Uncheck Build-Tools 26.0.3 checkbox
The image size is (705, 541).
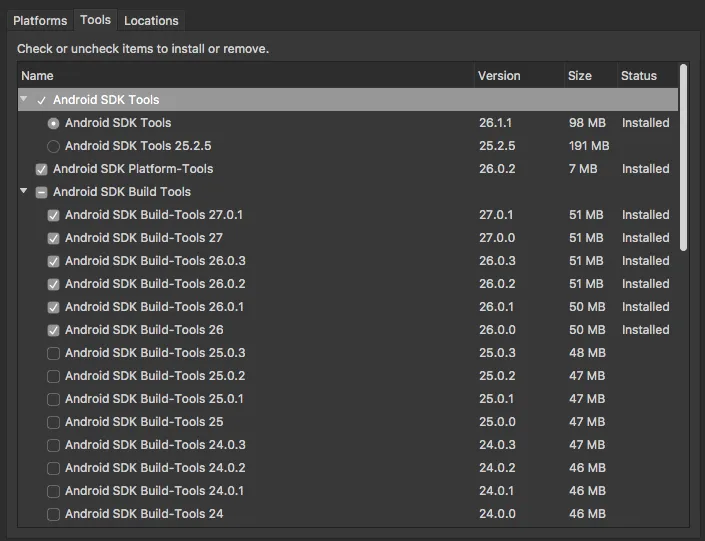click(x=54, y=261)
